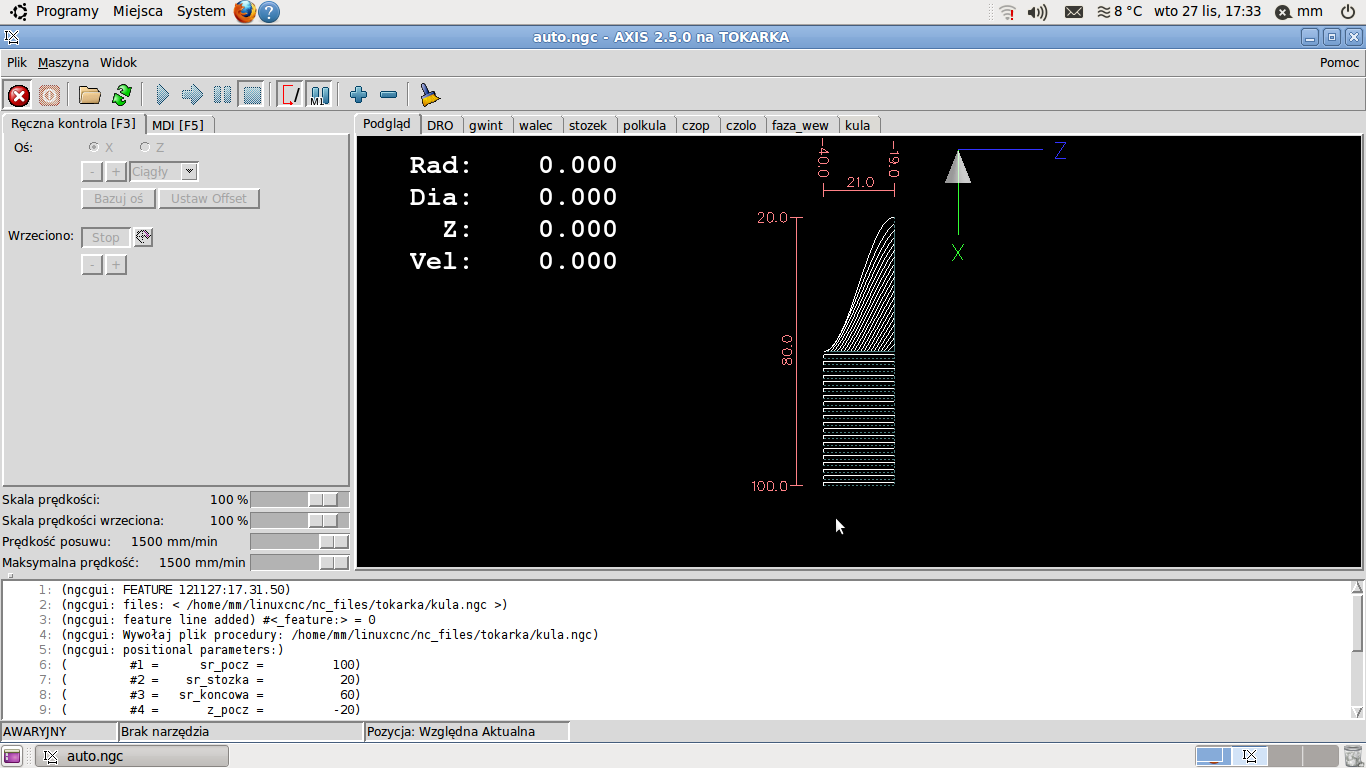Open help icon in top panel
The image size is (1366, 768).
[x=269, y=12]
